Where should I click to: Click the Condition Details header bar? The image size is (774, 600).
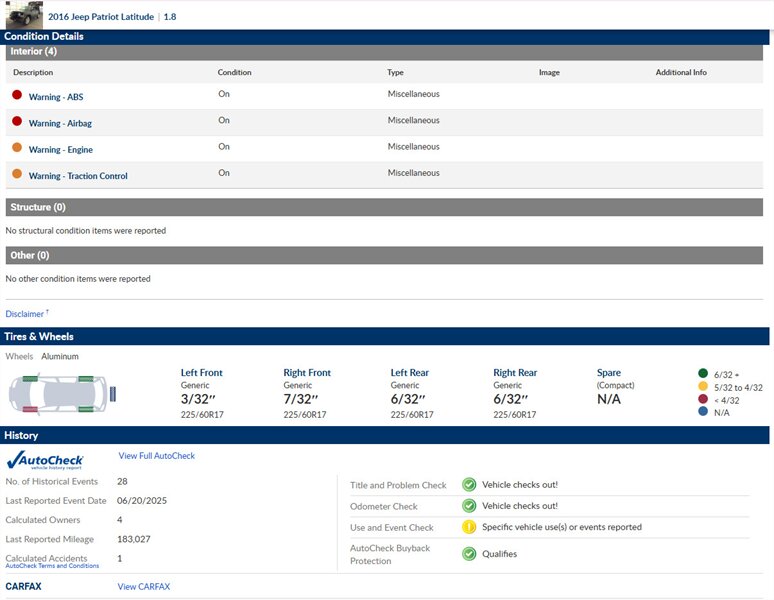coord(385,37)
